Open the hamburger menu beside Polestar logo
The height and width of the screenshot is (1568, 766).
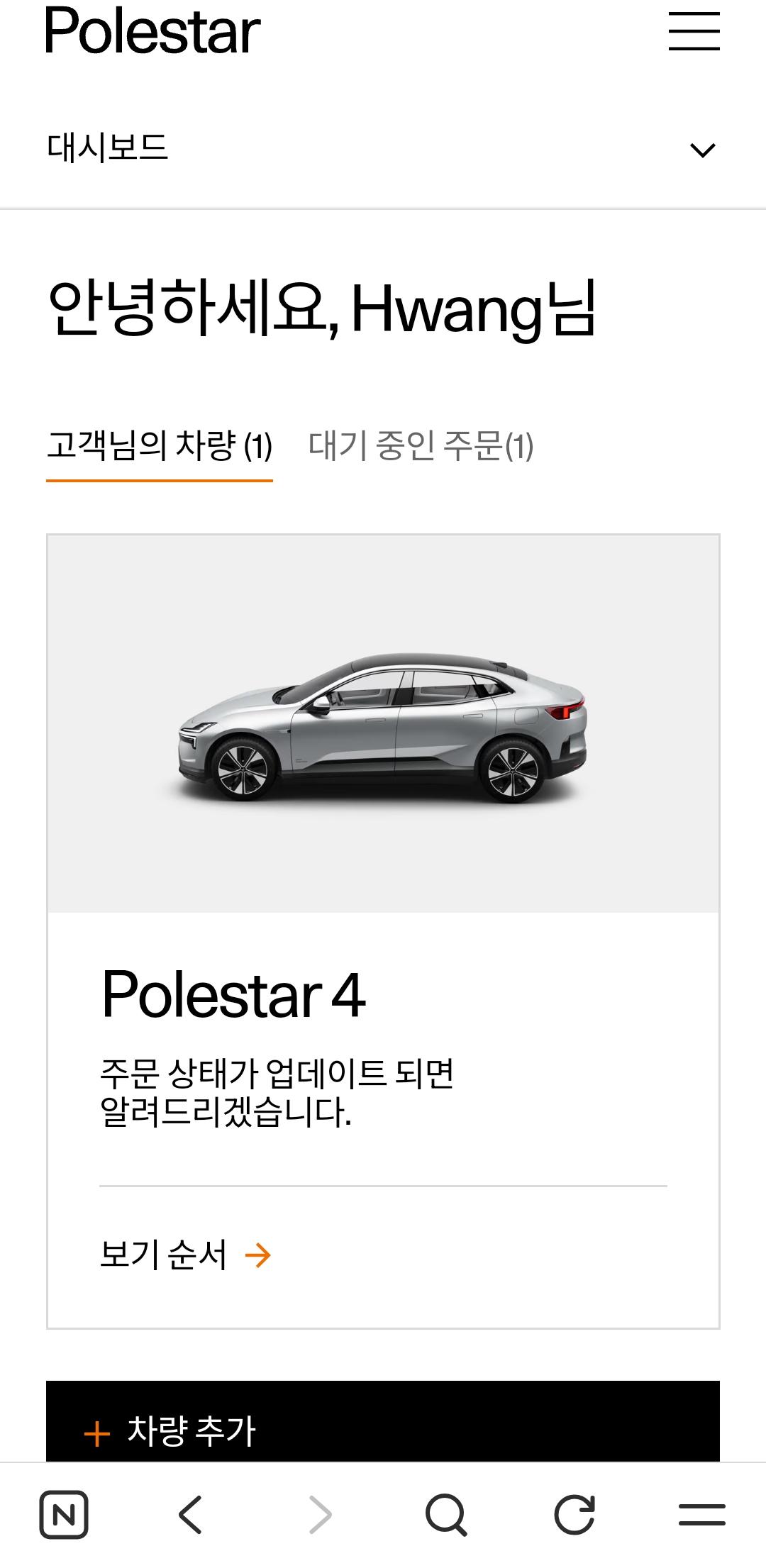click(694, 31)
